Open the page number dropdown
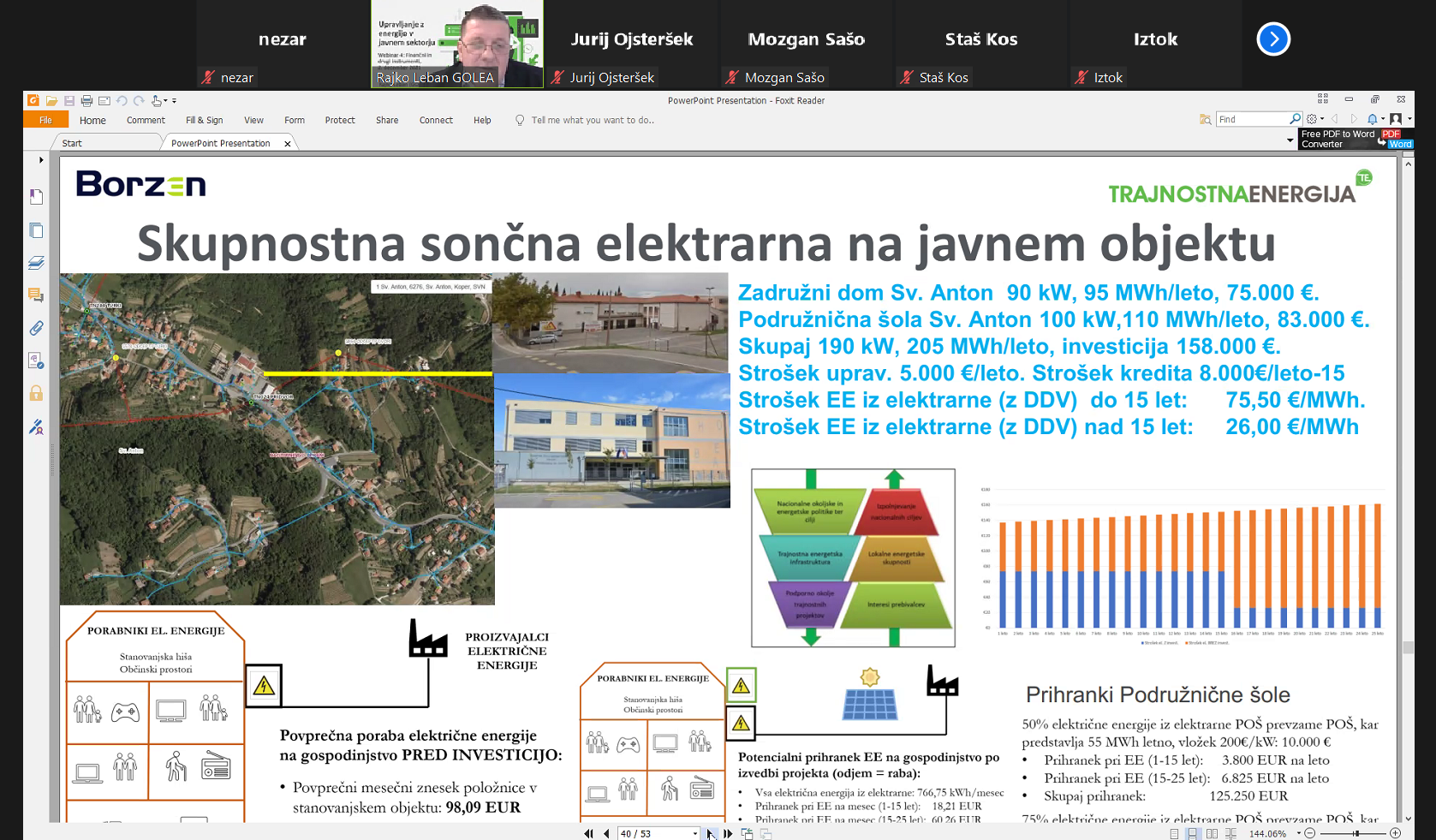 click(x=694, y=833)
